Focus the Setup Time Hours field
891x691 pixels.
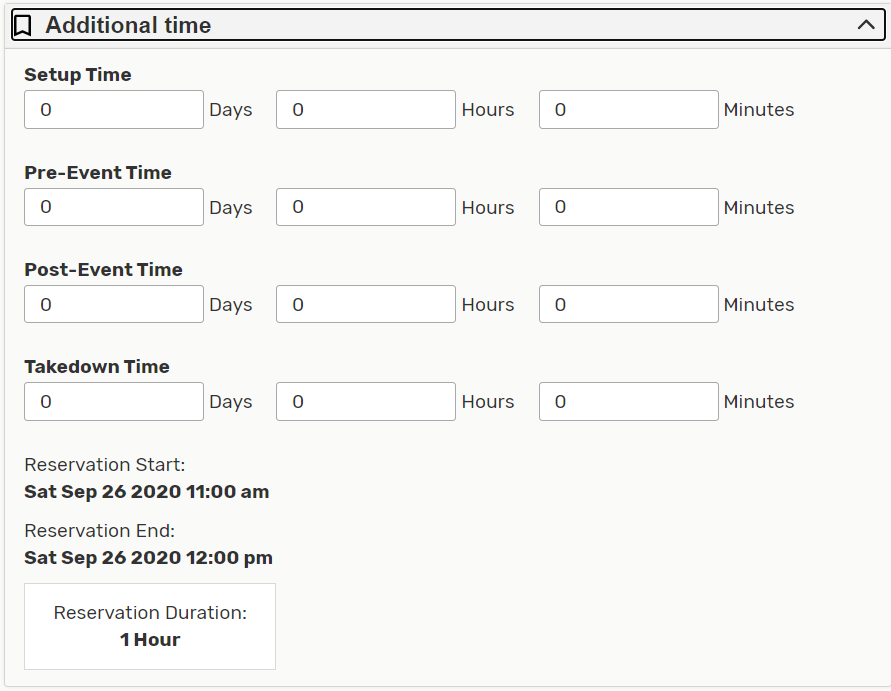point(366,110)
